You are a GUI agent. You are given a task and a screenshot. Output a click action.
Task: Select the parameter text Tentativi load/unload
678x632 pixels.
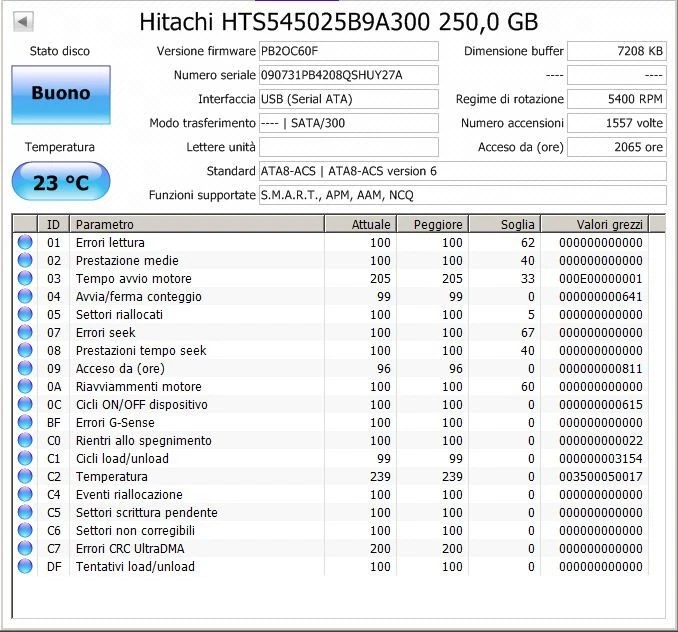tap(135, 566)
